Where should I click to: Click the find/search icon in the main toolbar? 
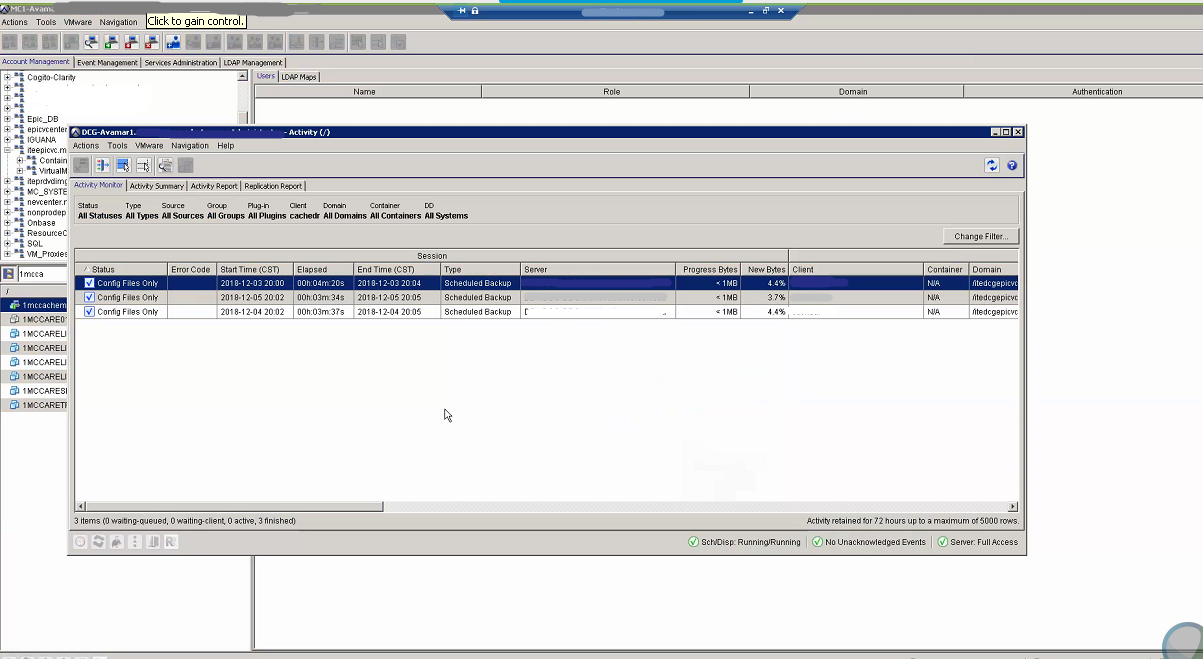pyautogui.click(x=89, y=42)
